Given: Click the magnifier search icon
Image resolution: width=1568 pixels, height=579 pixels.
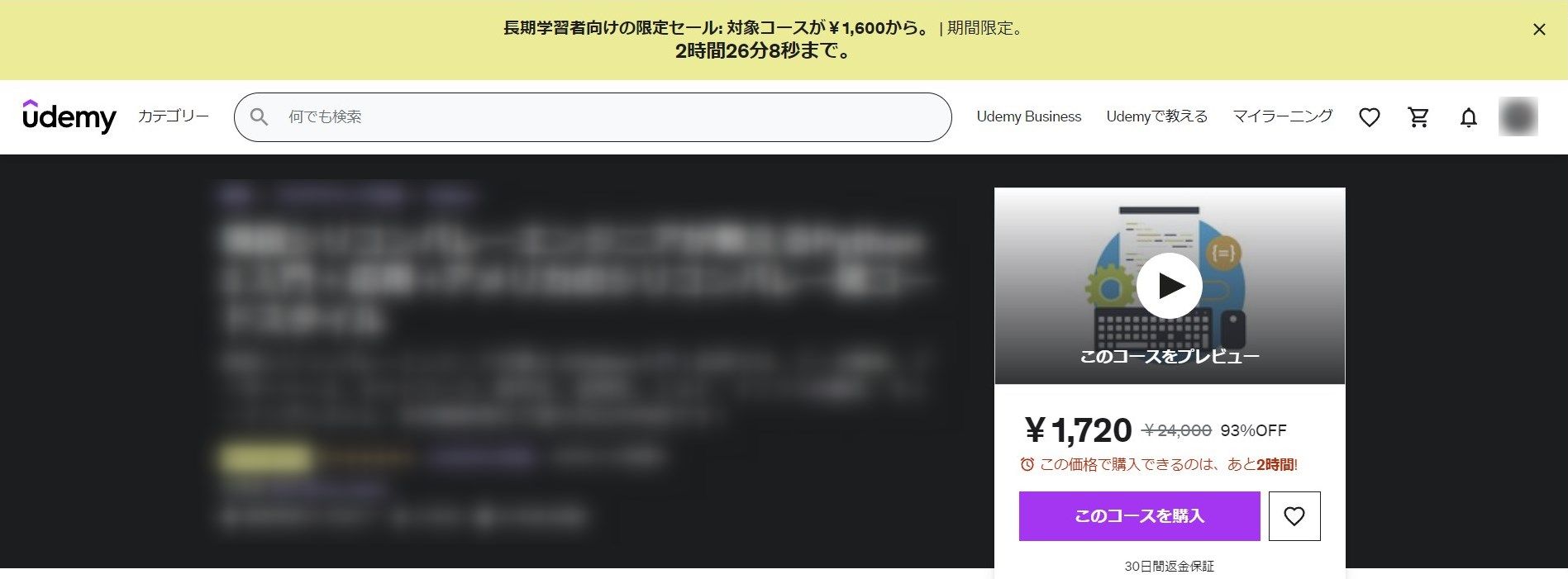Looking at the screenshot, I should (259, 117).
